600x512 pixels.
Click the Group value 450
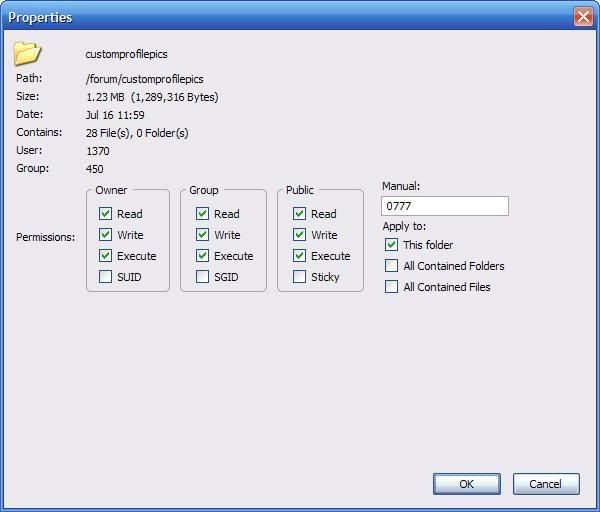pos(95,169)
